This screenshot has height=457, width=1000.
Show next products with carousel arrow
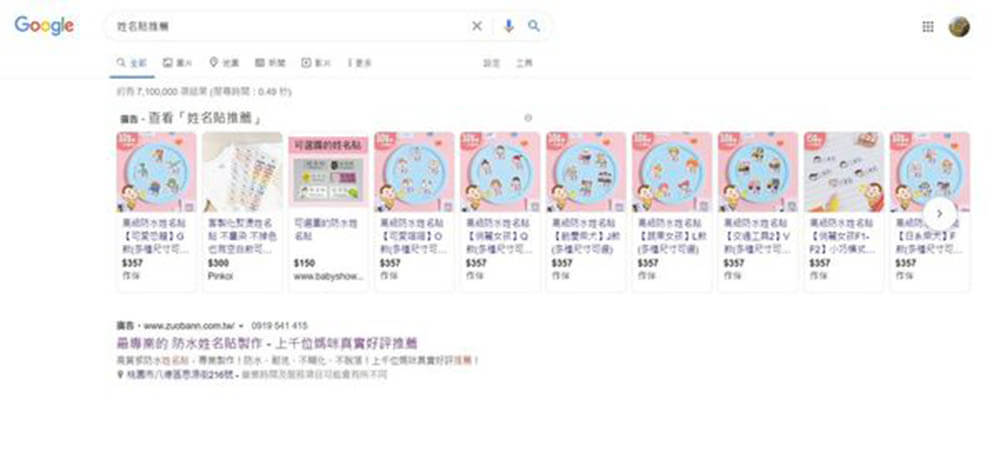point(939,214)
